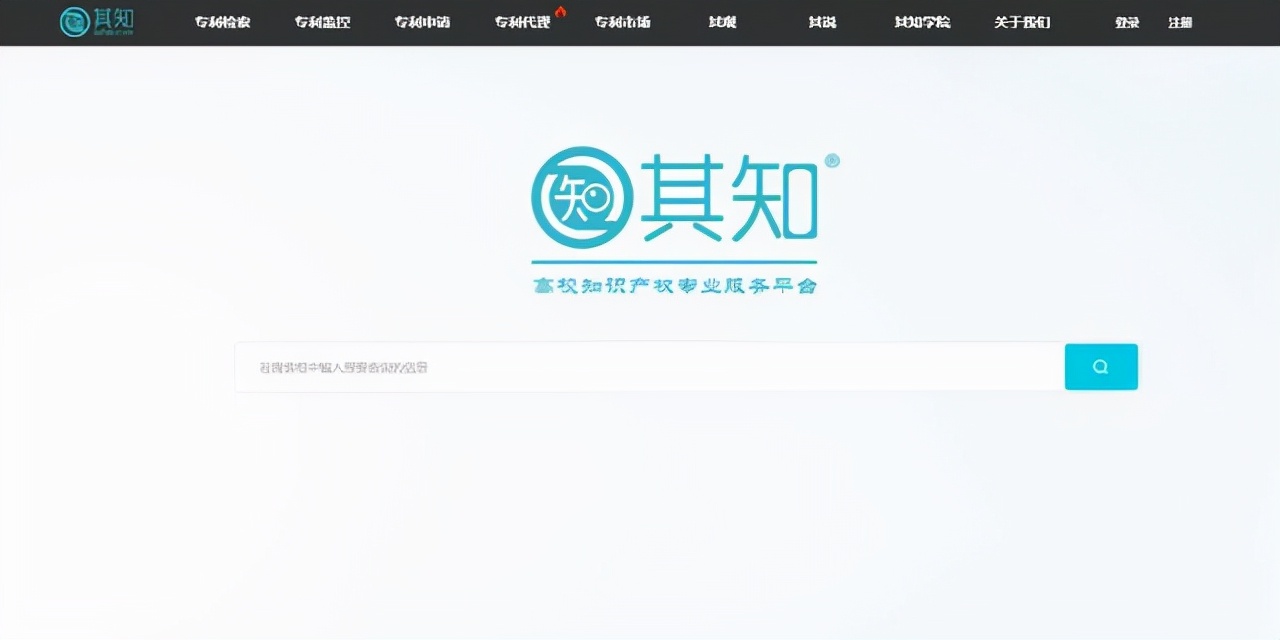Click the flame hot badge on 专利代理

point(560,11)
